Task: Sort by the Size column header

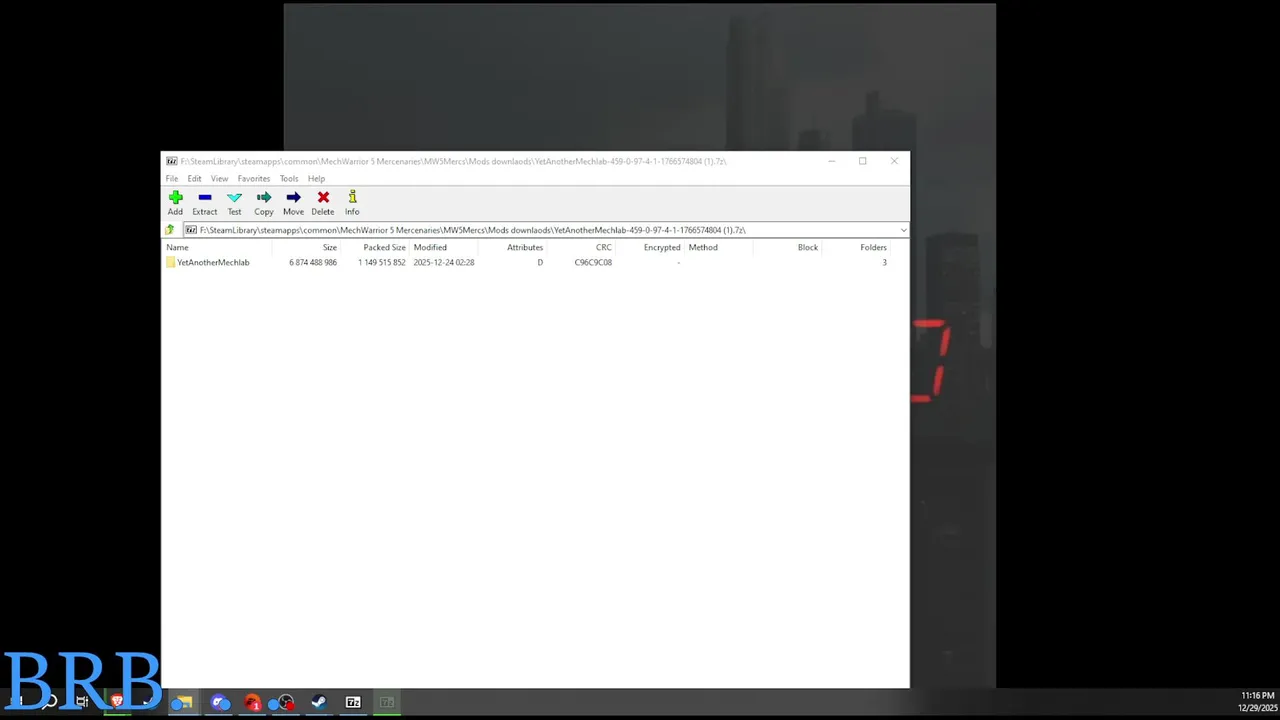Action: (329, 247)
